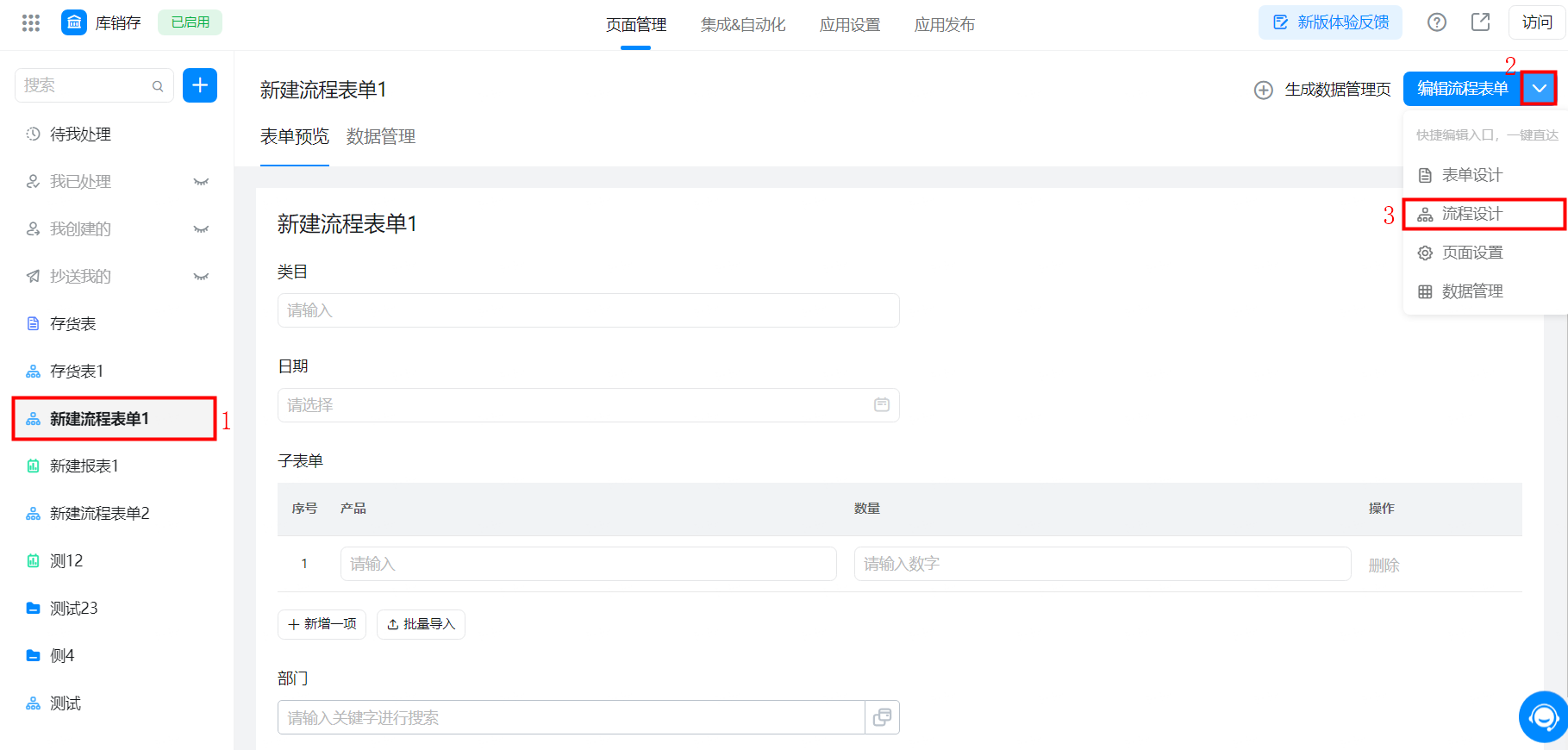This screenshot has height=750, width=1568.
Task: Choose 流程设计 from dropdown menu
Action: coord(1484,214)
